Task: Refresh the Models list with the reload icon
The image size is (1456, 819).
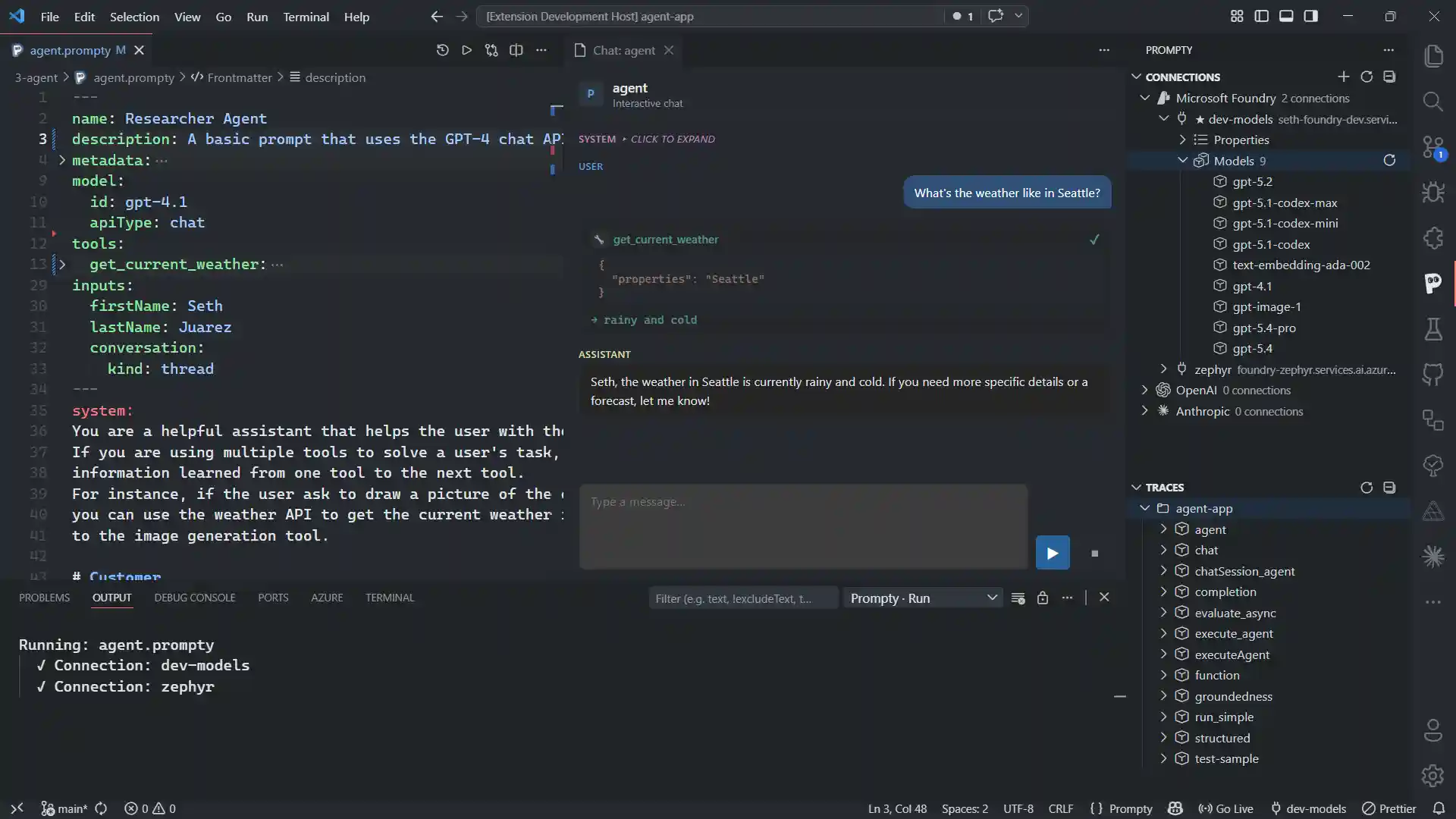Action: click(1390, 160)
